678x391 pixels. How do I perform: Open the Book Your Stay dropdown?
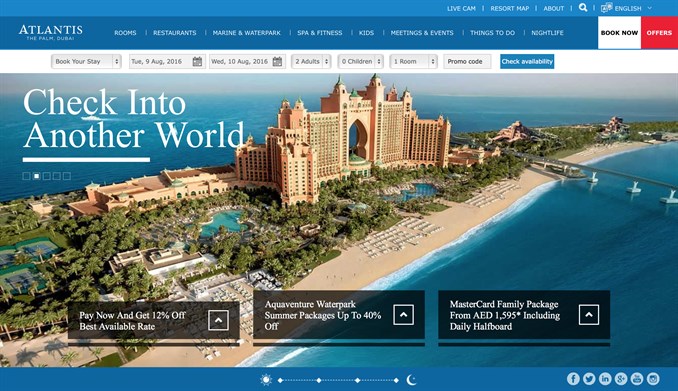tap(86, 61)
